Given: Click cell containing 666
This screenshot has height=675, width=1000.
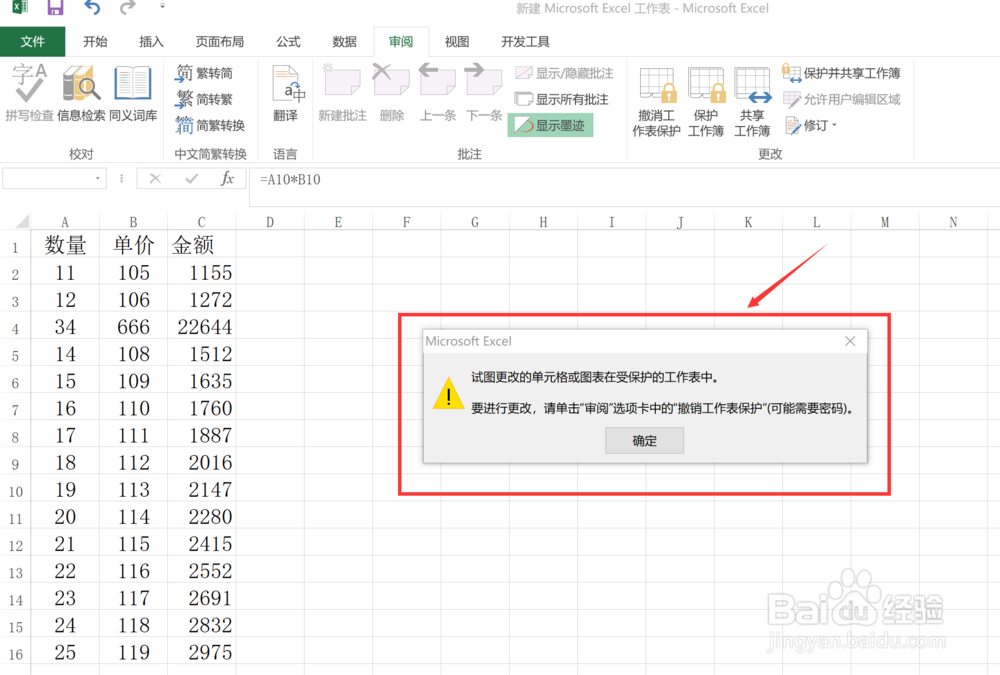Looking at the screenshot, I should pyautogui.click(x=133, y=327).
